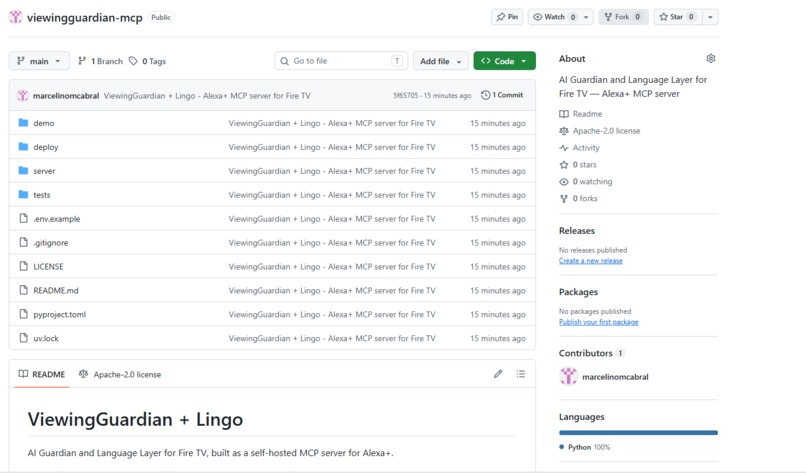Open the pyproject.toml file
This screenshot has height=473, width=806.
click(x=60, y=315)
